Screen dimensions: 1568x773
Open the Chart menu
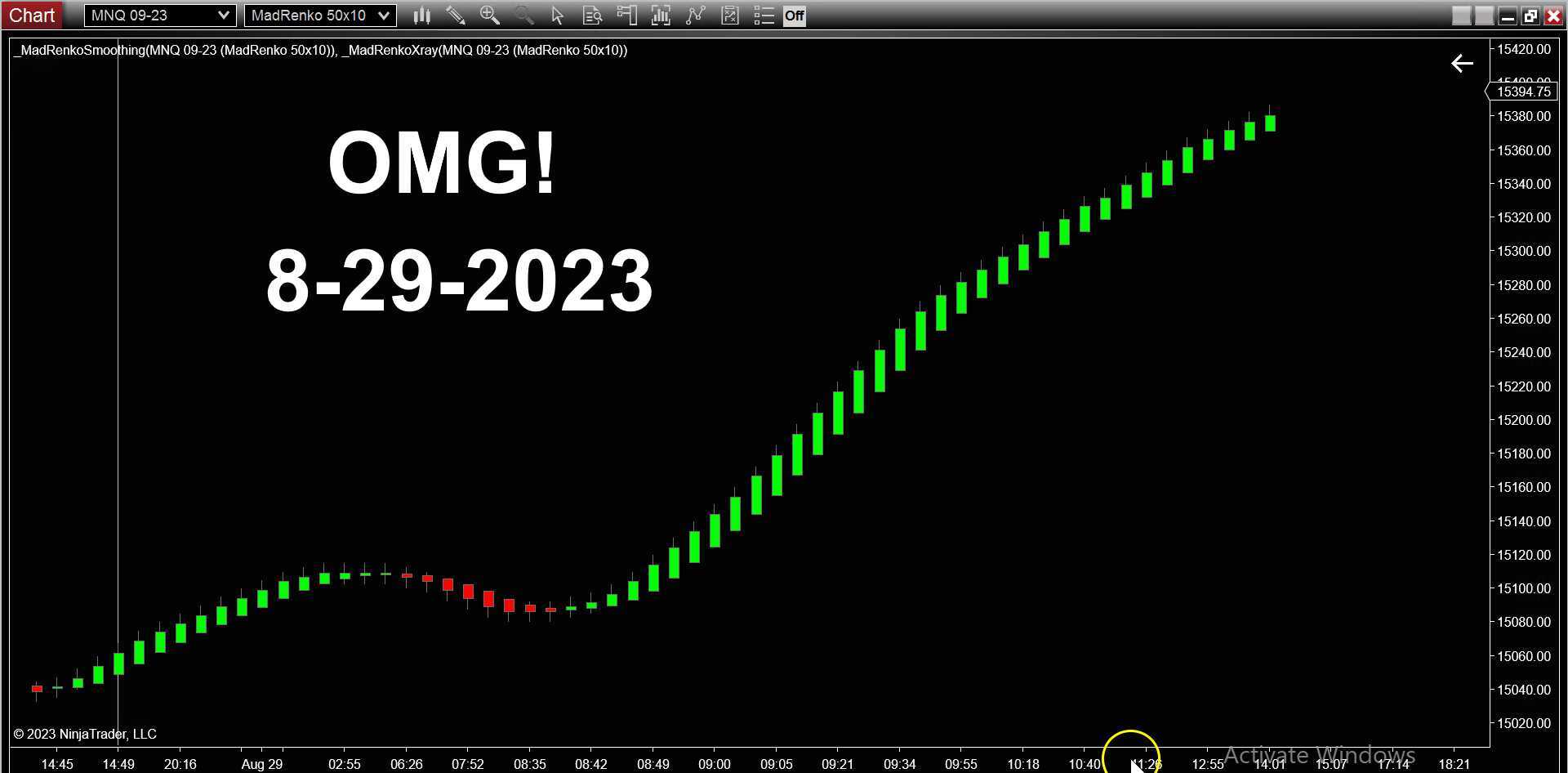(x=32, y=14)
